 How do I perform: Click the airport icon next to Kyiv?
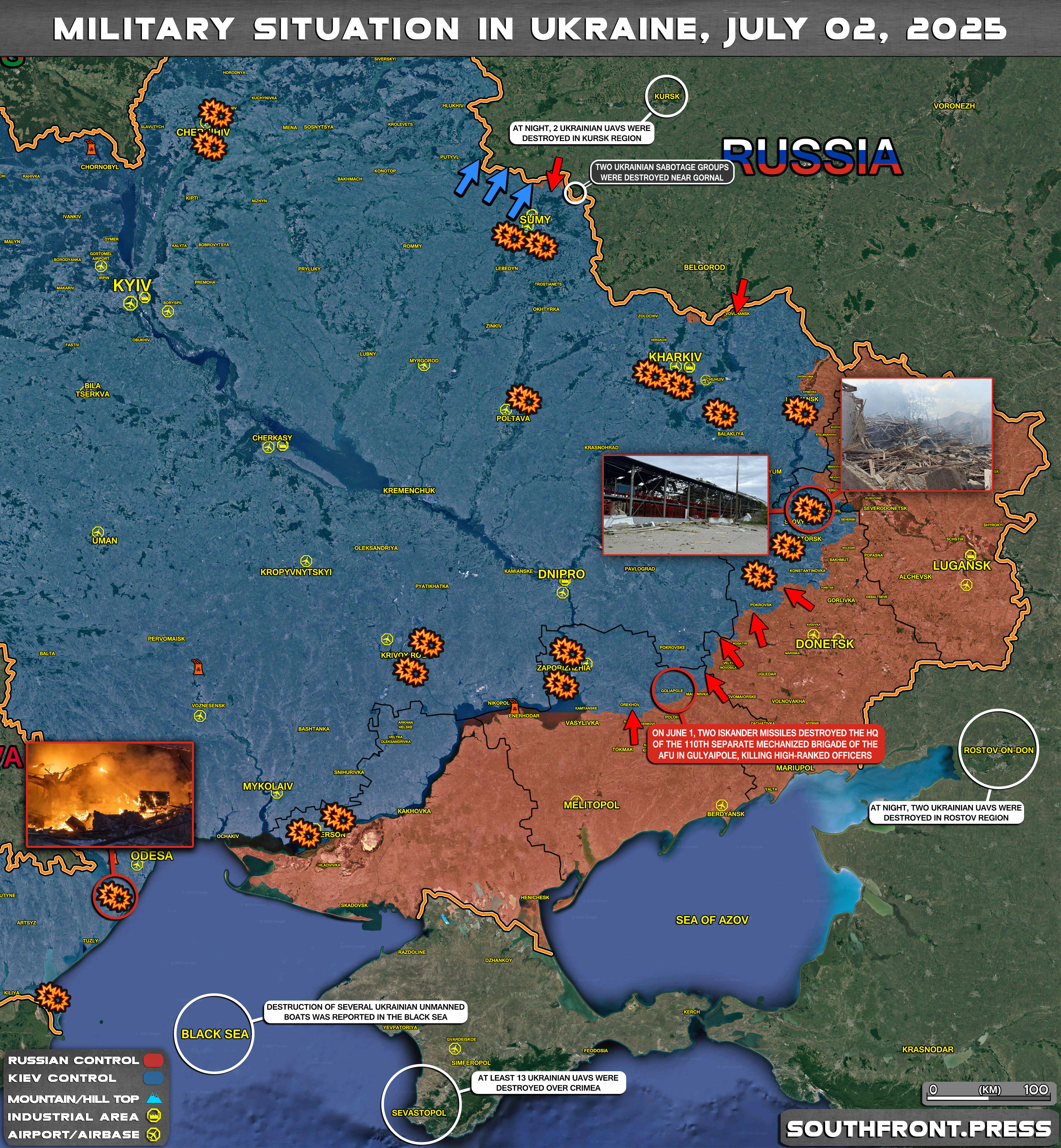[131, 303]
